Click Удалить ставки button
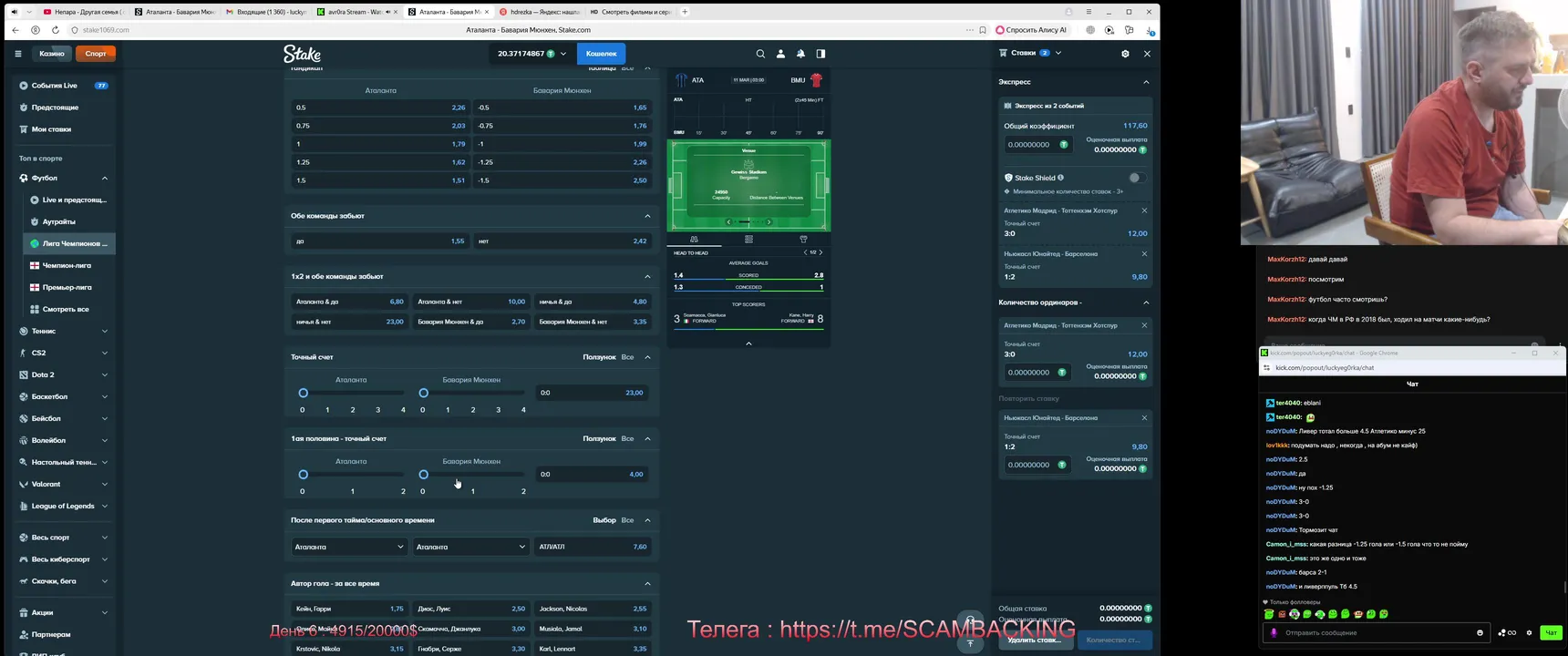Viewport: 1568px width, 656px height. (x=1035, y=641)
